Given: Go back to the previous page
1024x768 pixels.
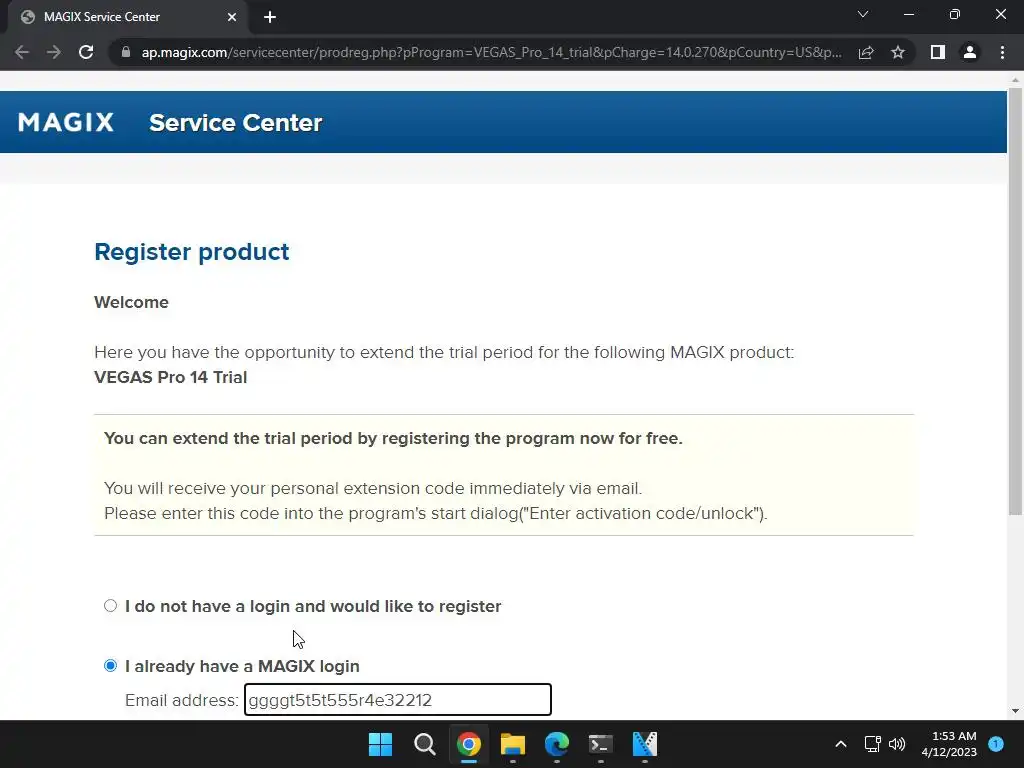Looking at the screenshot, I should (22, 52).
